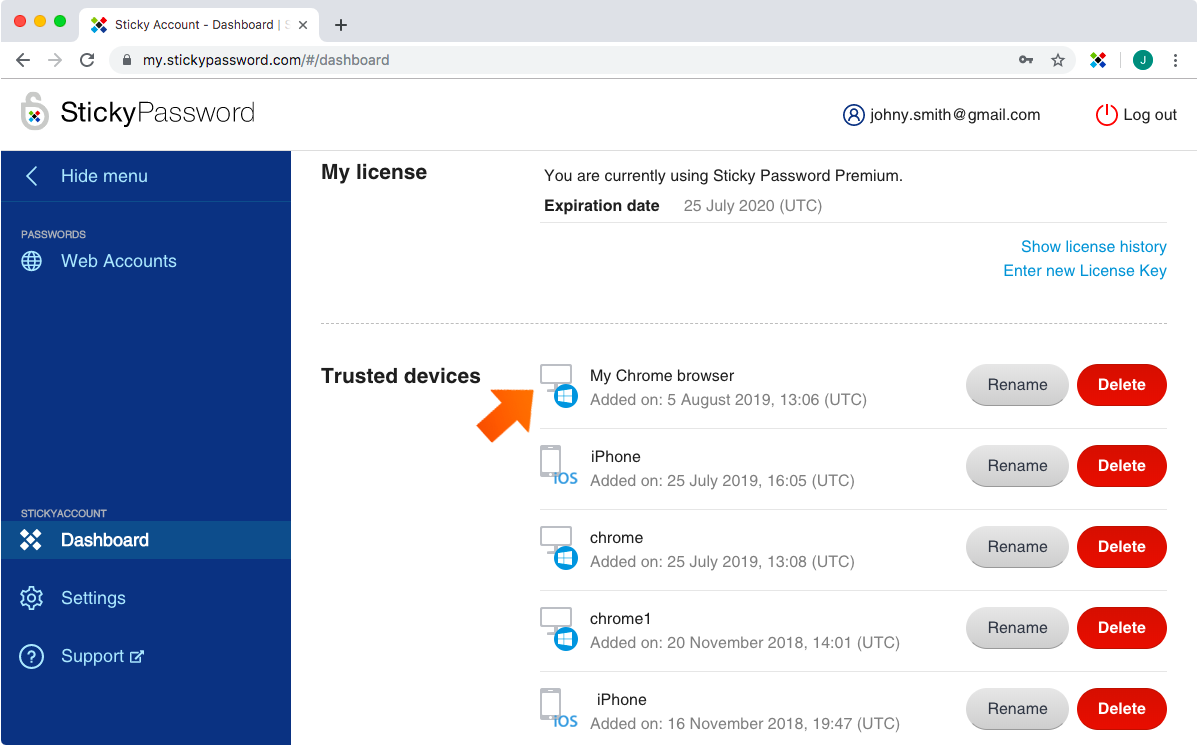Click the Sticky Password padlock logo

(33, 112)
